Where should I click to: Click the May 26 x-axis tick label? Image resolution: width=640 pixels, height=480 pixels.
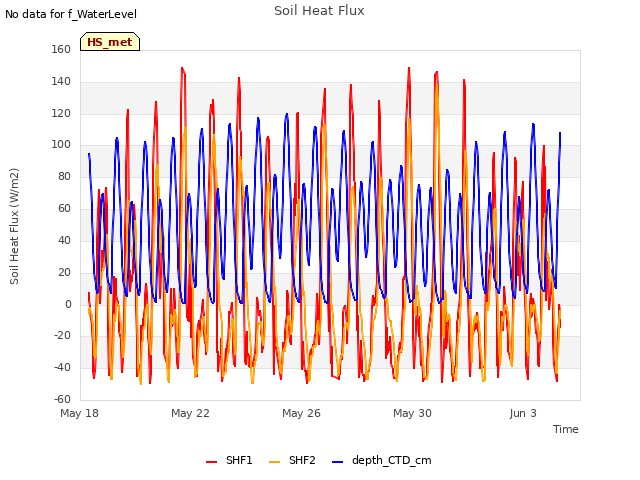[301, 413]
